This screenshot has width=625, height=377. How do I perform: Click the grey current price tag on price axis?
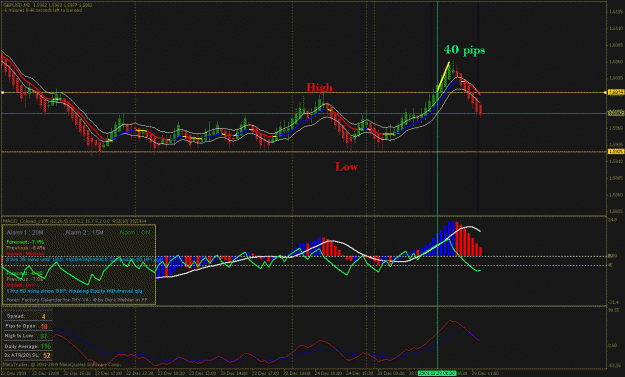(x=617, y=113)
